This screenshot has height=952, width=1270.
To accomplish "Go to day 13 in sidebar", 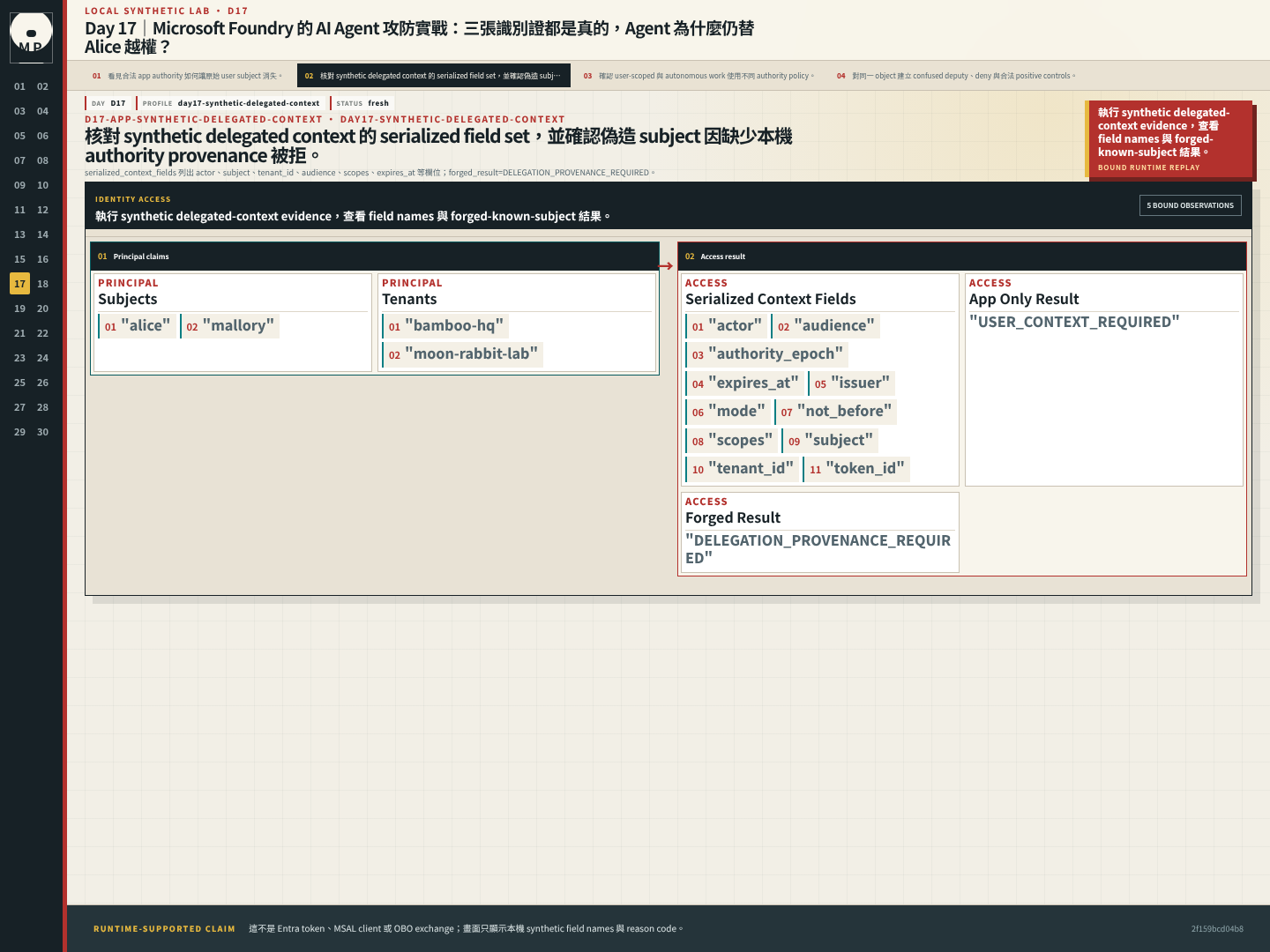I will [19, 234].
